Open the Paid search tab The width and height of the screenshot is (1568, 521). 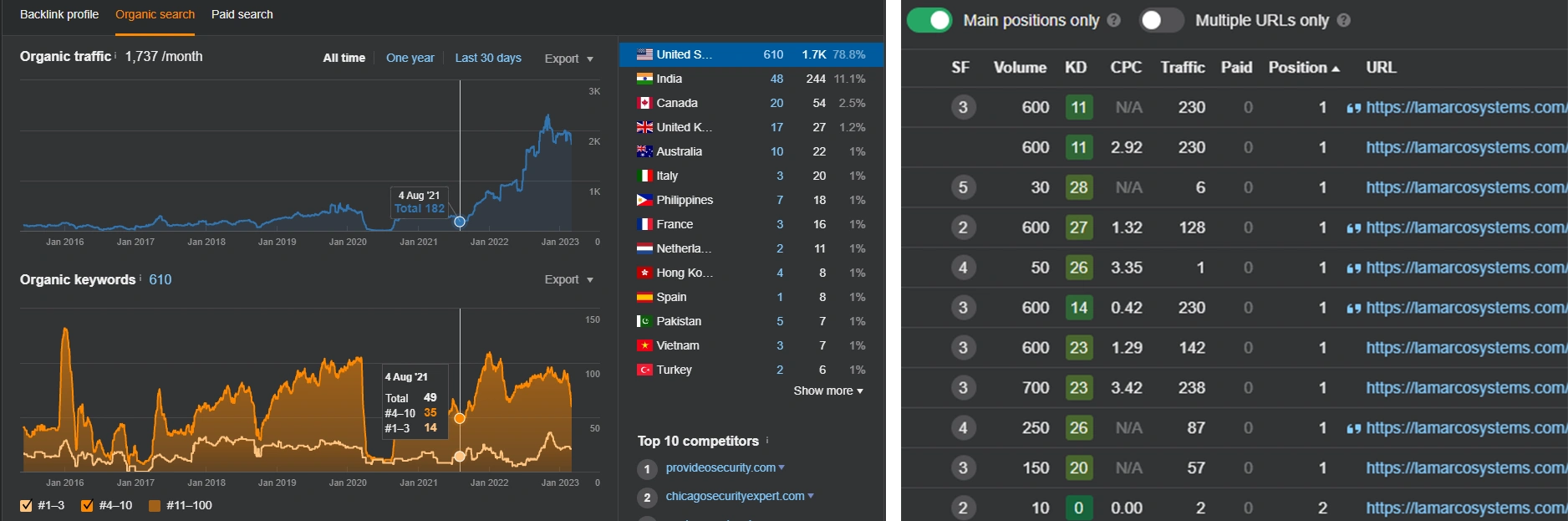point(242,14)
